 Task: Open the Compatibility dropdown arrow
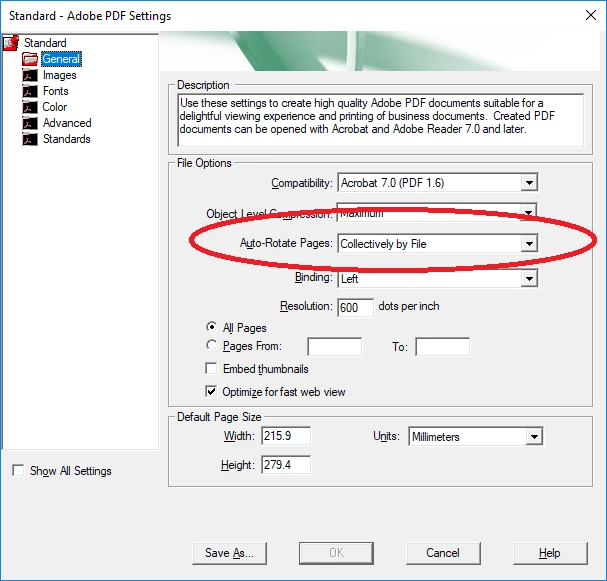pos(529,182)
